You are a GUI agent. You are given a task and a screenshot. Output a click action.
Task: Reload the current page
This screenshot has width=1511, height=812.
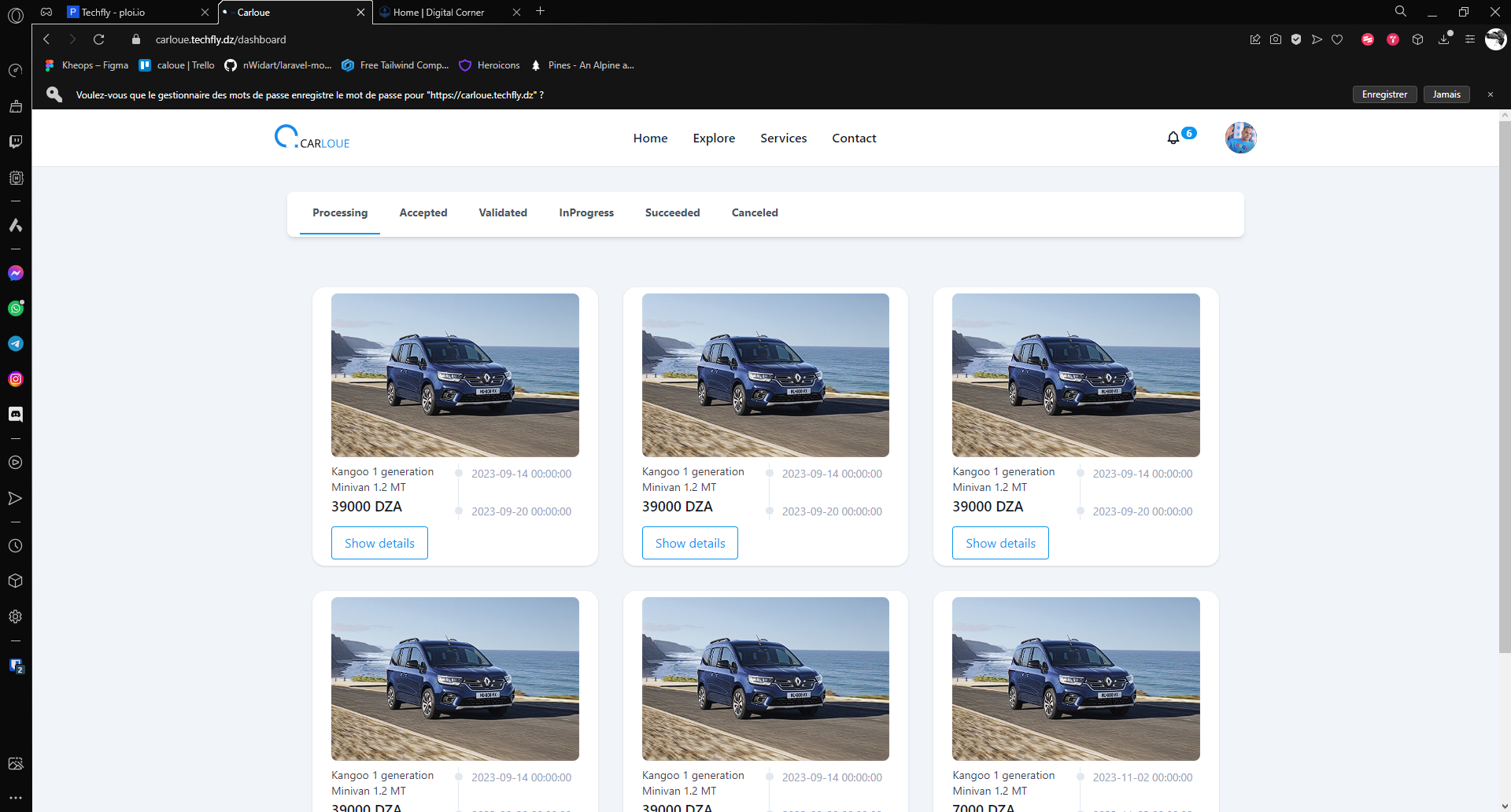[x=99, y=39]
